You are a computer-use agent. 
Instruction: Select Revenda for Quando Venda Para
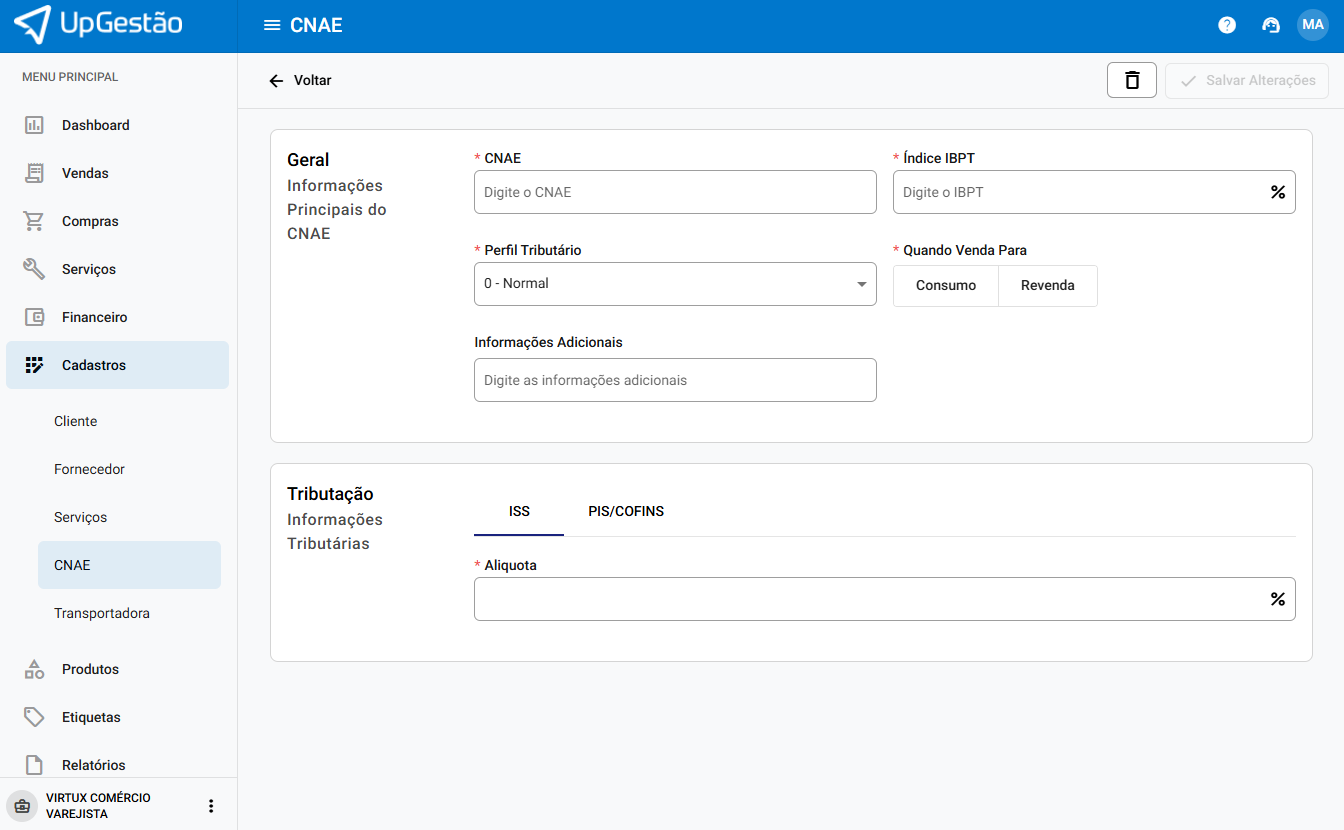(1047, 286)
